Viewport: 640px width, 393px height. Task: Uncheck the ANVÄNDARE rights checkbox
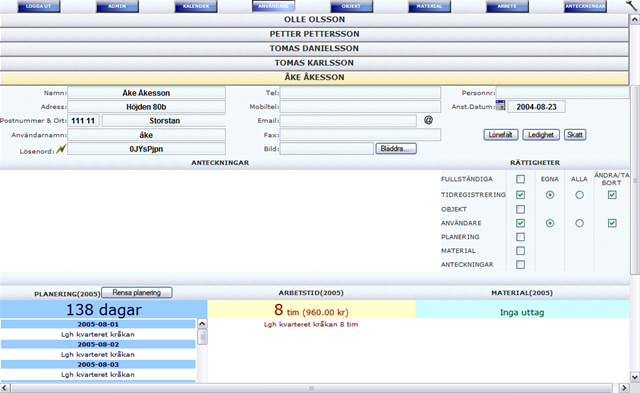(520, 223)
